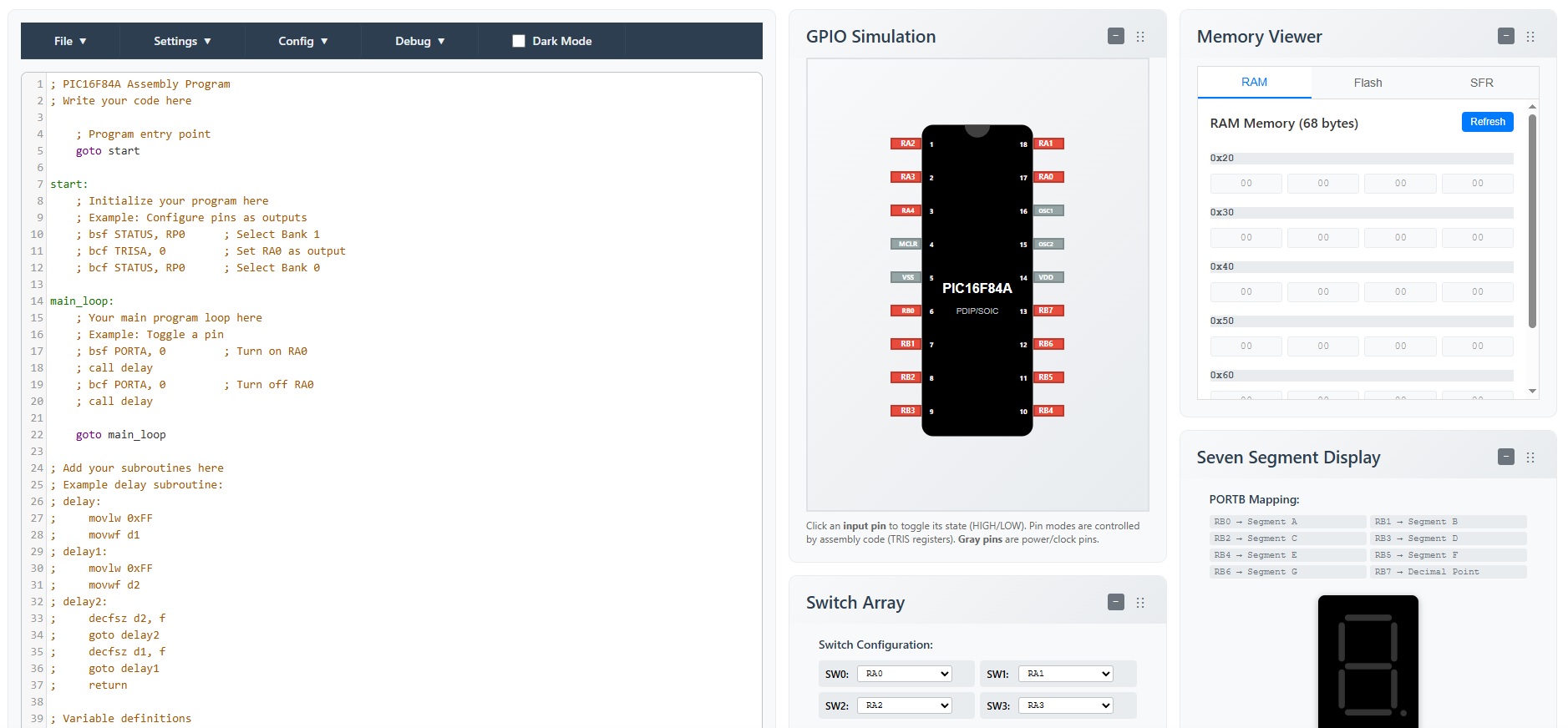Image resolution: width=1568 pixels, height=728 pixels.
Task: Click code line 'goto start'
Action: (108, 151)
